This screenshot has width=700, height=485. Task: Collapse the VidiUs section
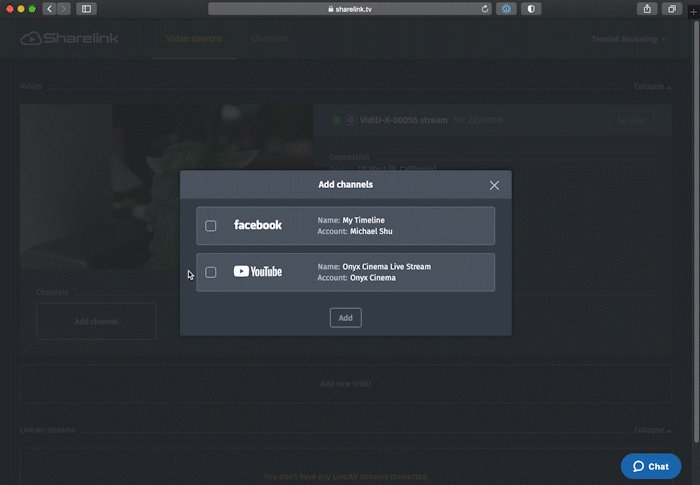pyautogui.click(x=652, y=87)
